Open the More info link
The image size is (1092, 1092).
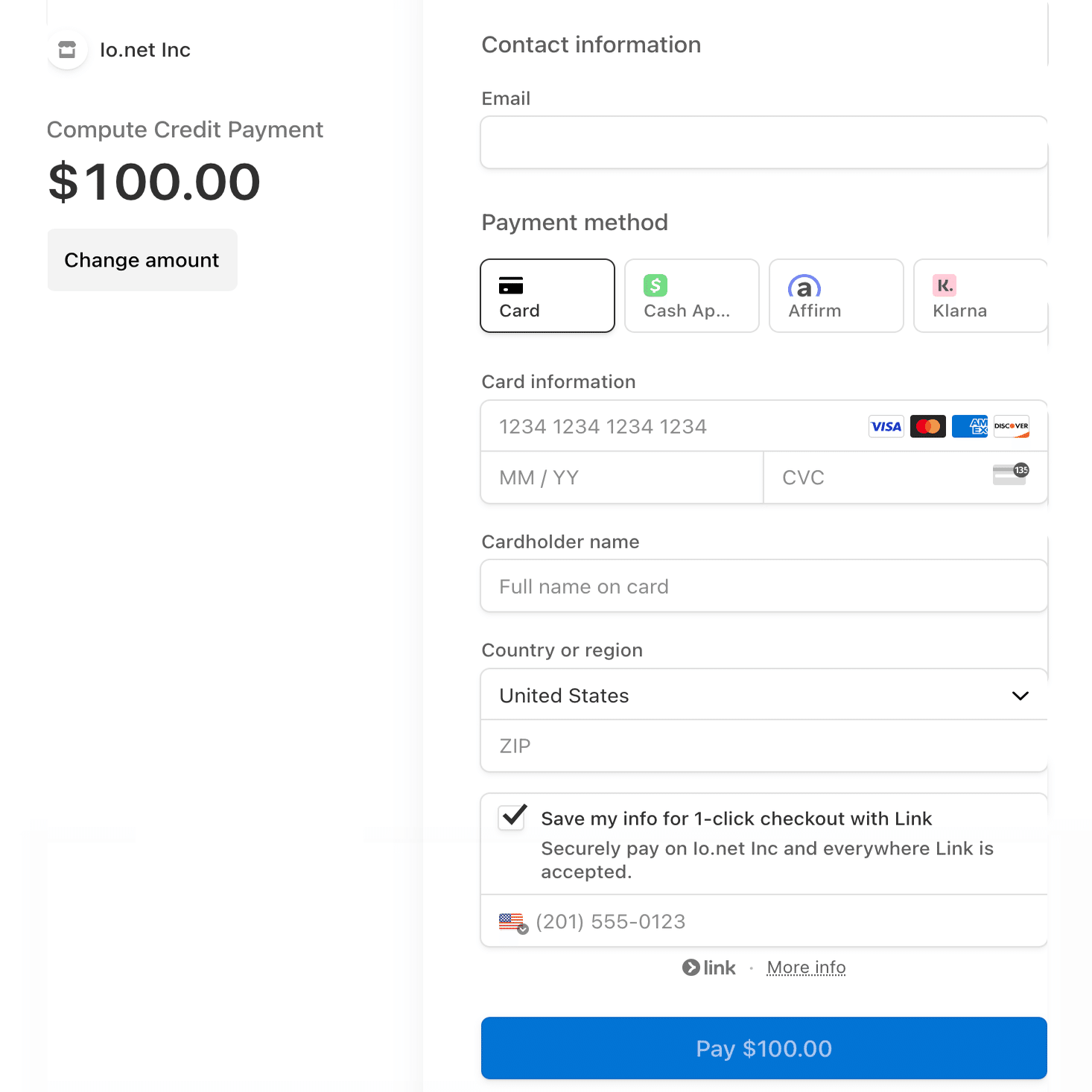pyautogui.click(x=806, y=968)
